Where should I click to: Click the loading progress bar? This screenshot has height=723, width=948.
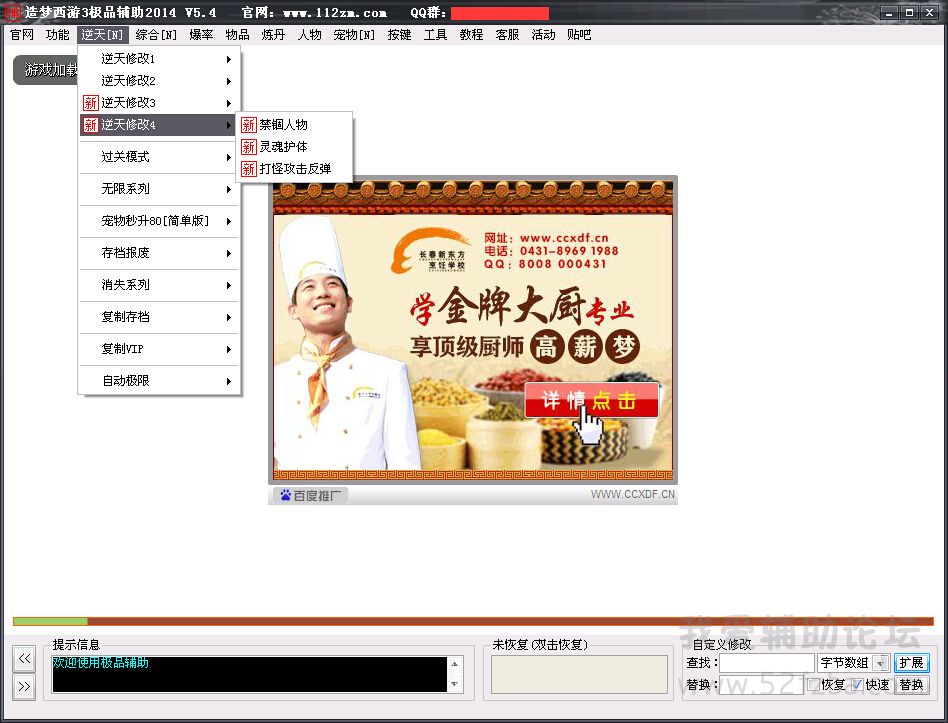coord(473,621)
